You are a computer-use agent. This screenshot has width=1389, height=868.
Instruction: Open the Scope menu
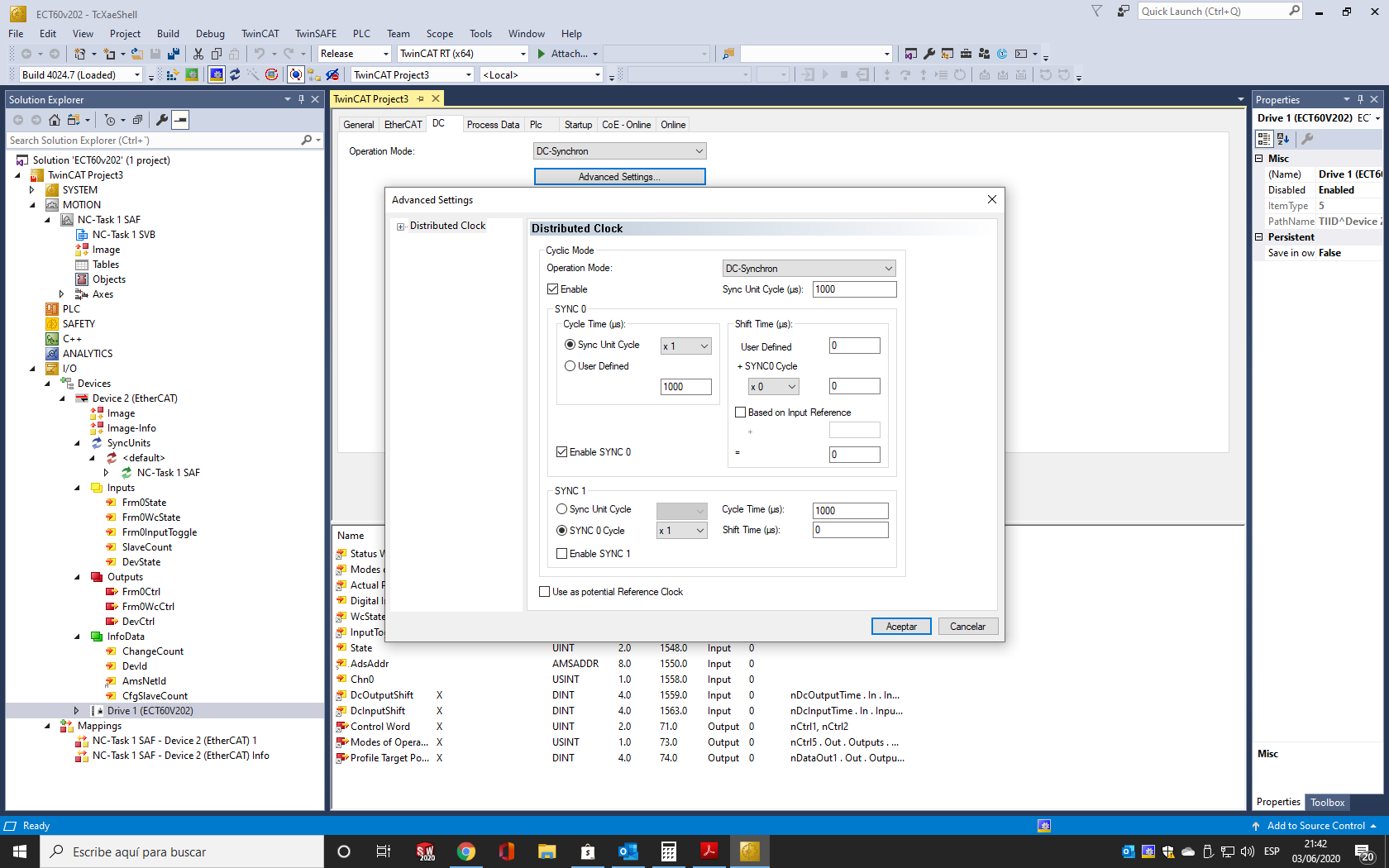click(439, 34)
